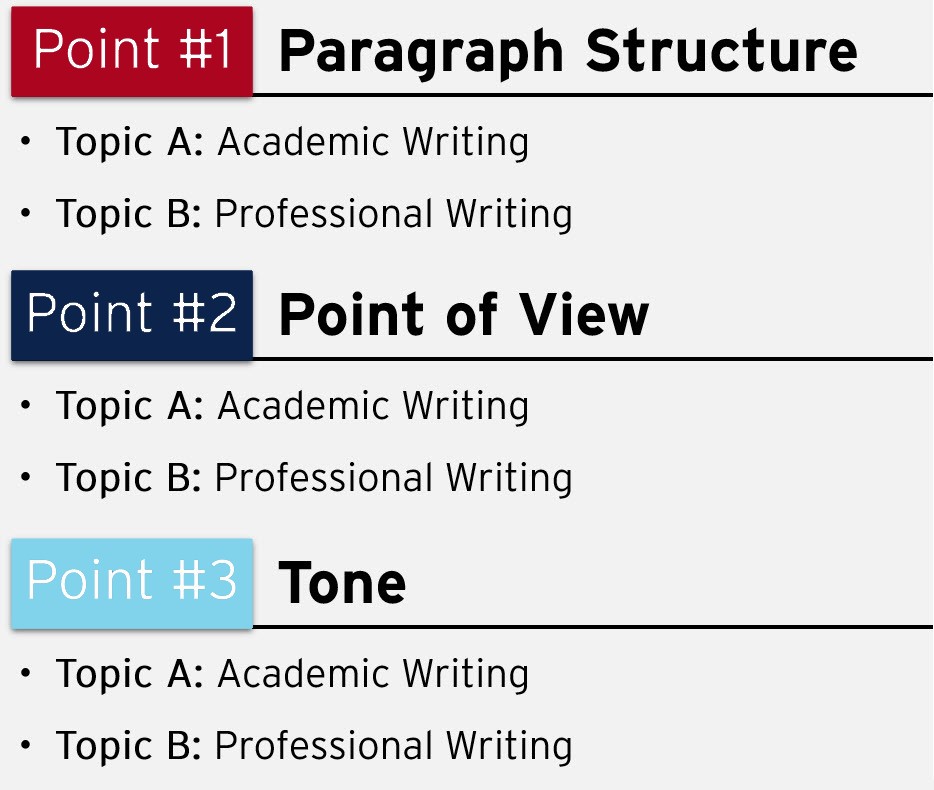The image size is (934, 790).
Task: Click "Academic Writing" under Paragraph Structure
Action: (x=373, y=142)
